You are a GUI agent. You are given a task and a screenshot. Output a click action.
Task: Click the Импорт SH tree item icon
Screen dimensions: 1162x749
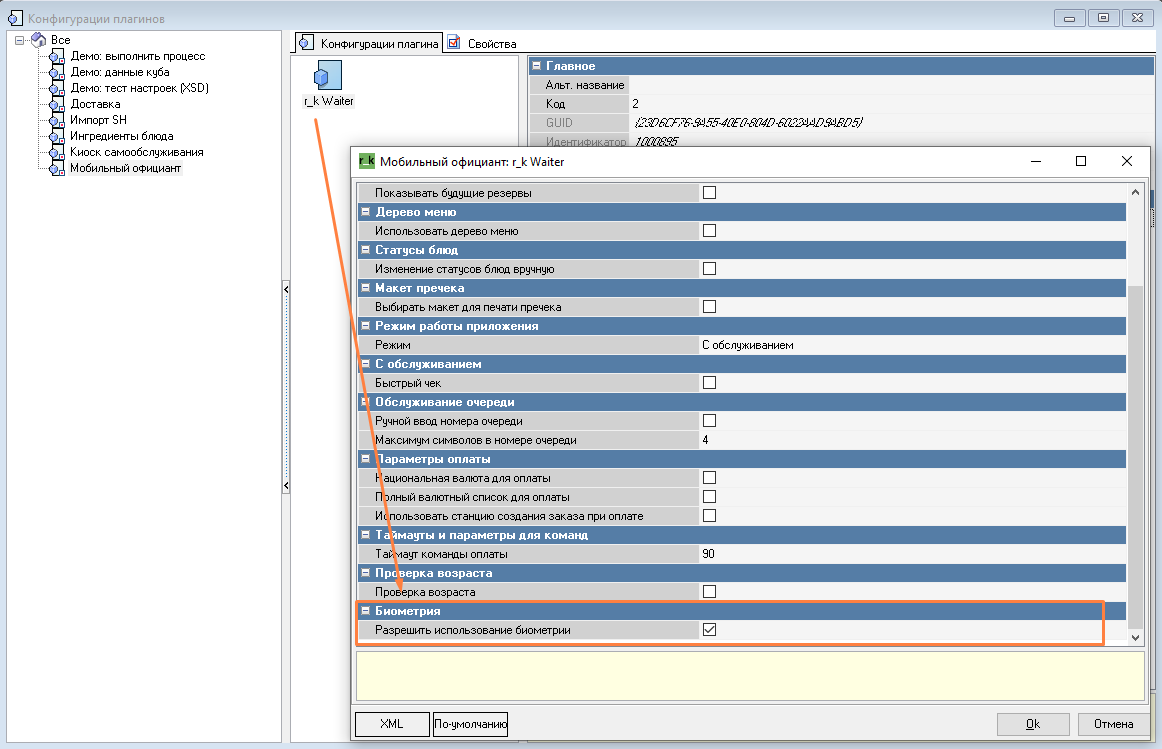[x=57, y=120]
